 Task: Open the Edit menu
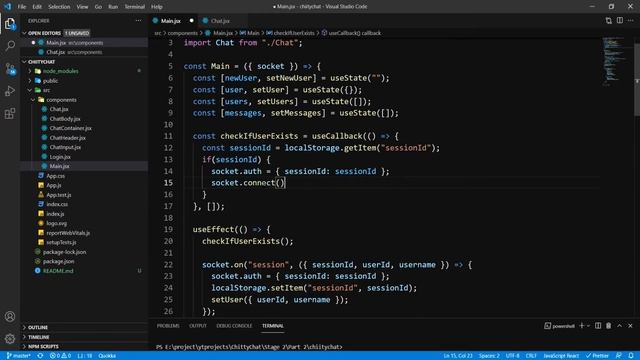point(37,7)
